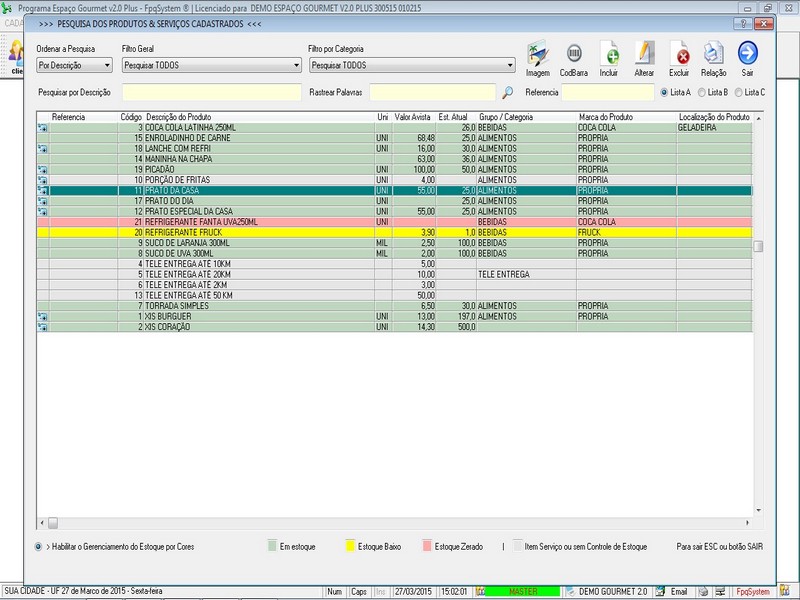Click the icon right of FpqSystem in status bar
This screenshot has height=600, width=800.
coord(785,592)
